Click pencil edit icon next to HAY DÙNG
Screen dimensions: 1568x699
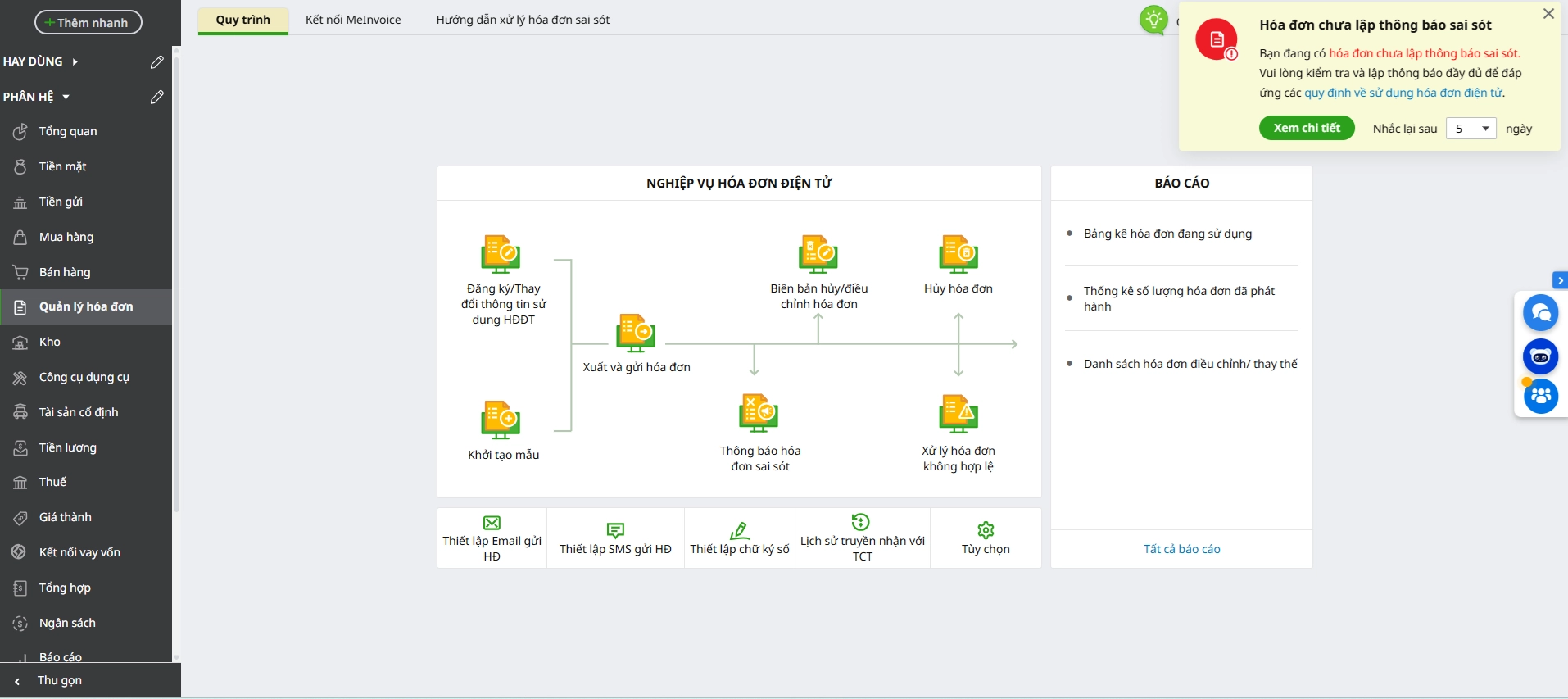(x=157, y=62)
